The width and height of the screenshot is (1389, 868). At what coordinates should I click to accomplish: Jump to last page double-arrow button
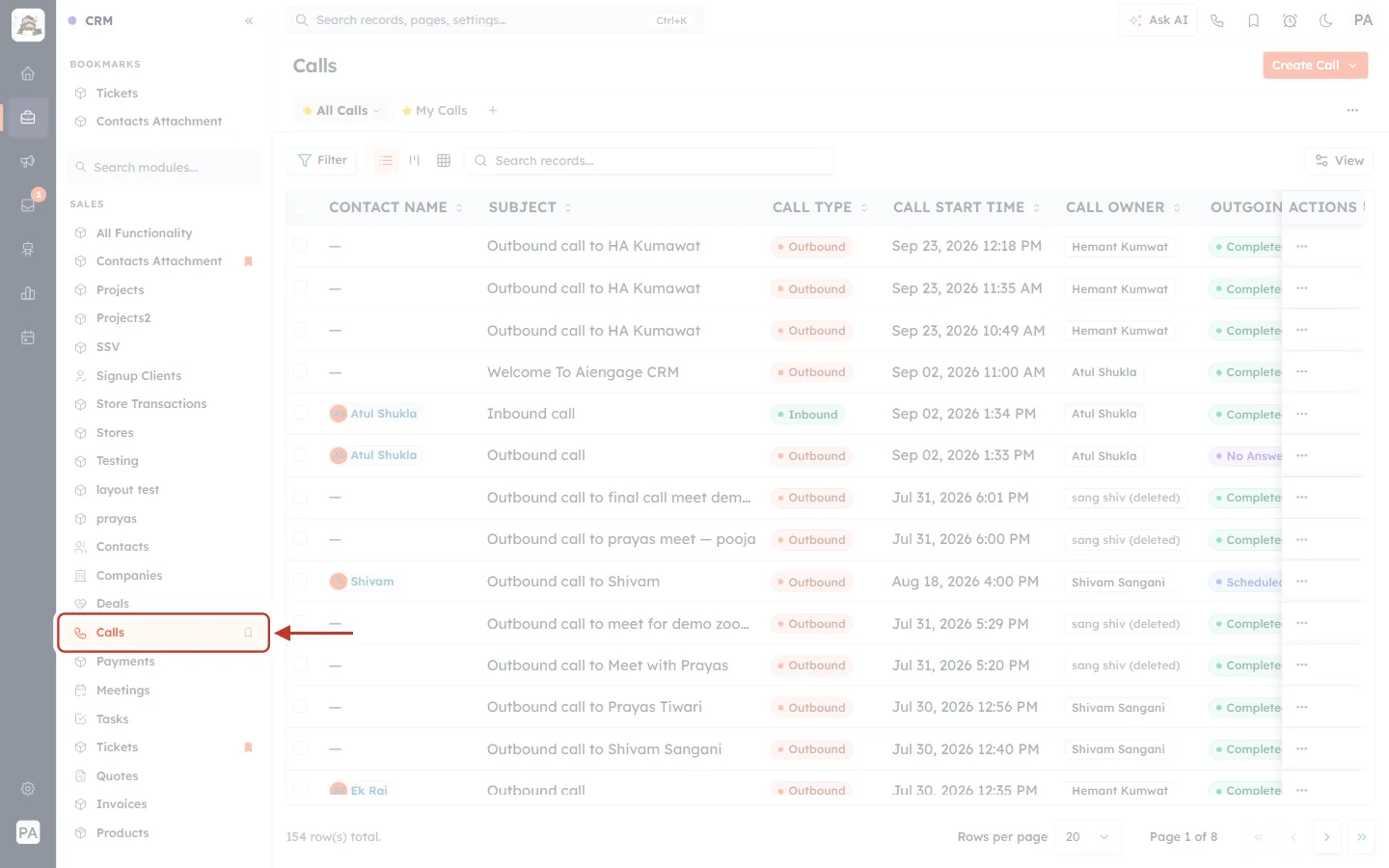[1361, 837]
